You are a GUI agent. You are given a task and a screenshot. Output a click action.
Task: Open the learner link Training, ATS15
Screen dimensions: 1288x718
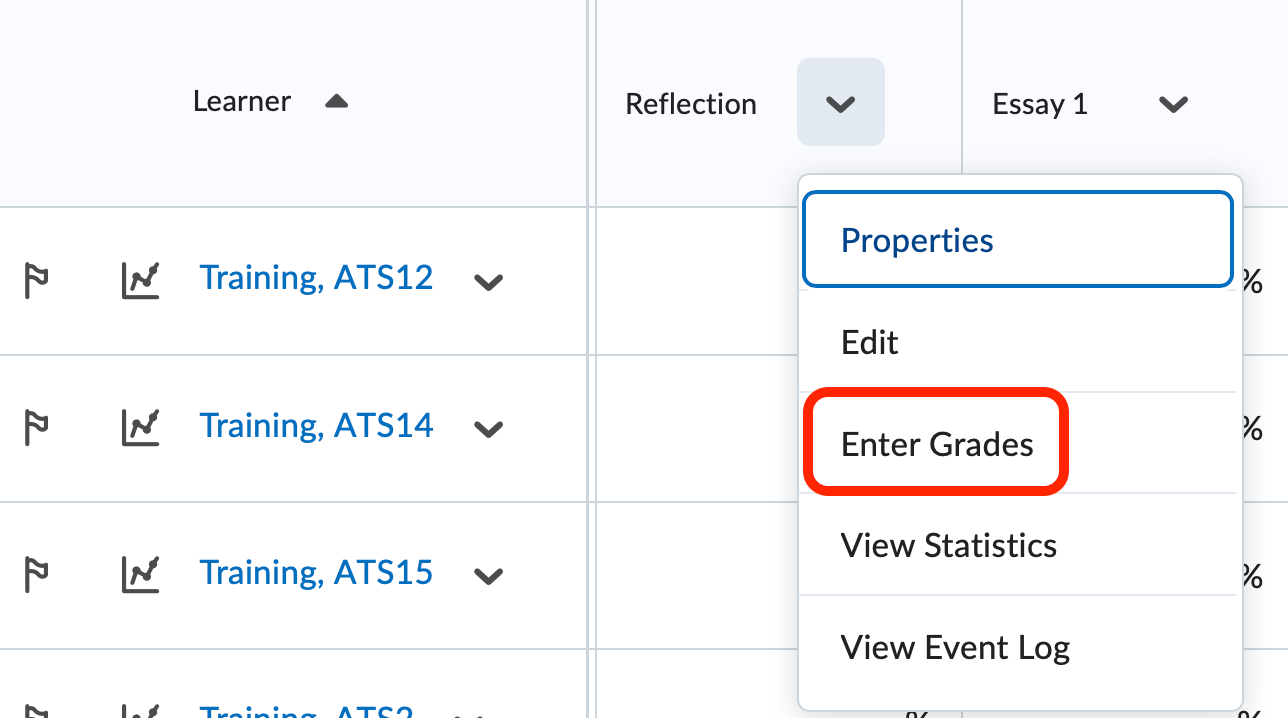[316, 571]
